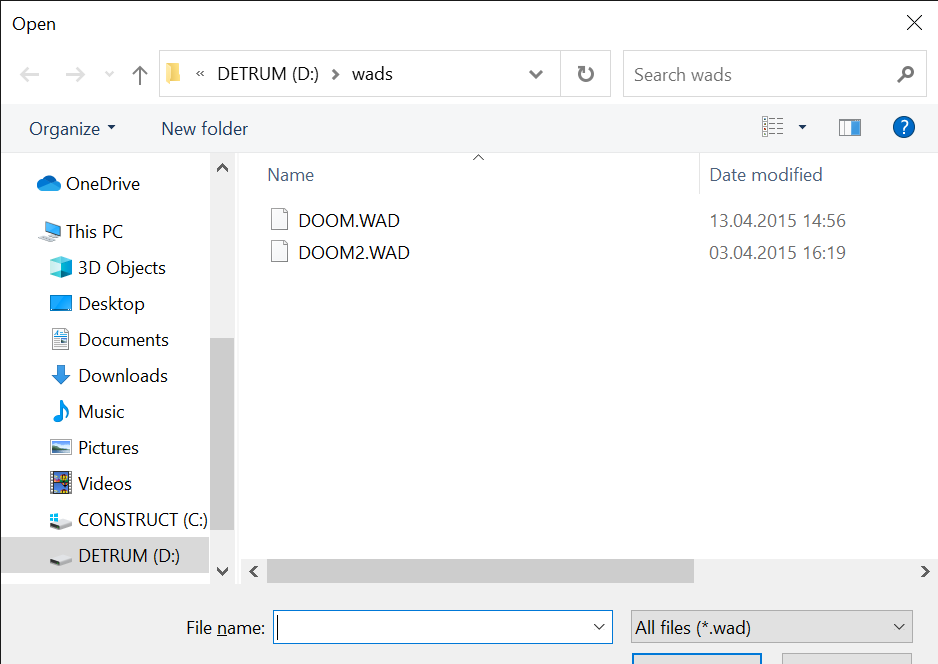
Task: Click the CONSTRUCT (C:) drive icon
Action: click(x=60, y=520)
